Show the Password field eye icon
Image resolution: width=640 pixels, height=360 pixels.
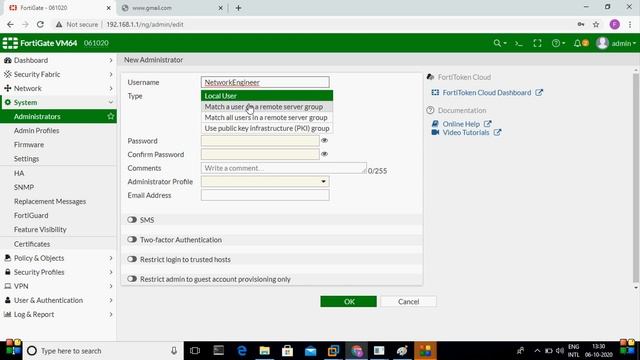(x=324, y=140)
